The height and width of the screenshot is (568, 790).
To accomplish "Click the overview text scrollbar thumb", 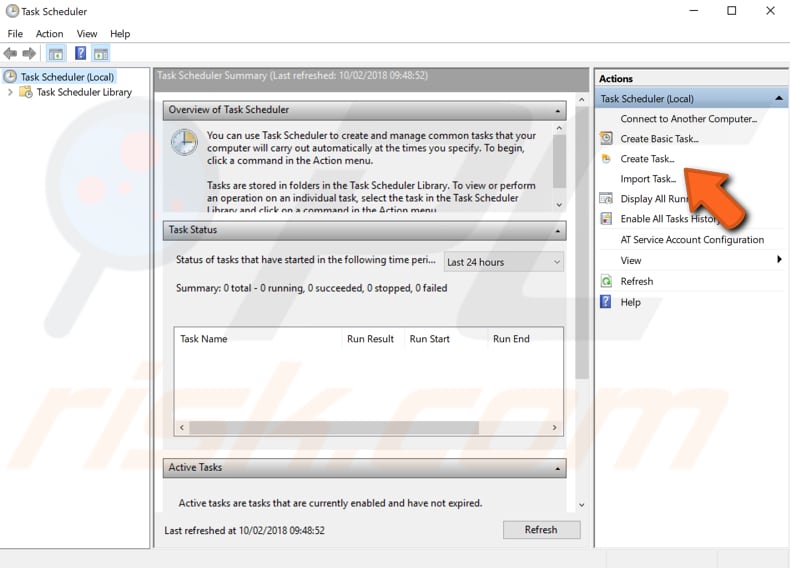I will tap(559, 161).
